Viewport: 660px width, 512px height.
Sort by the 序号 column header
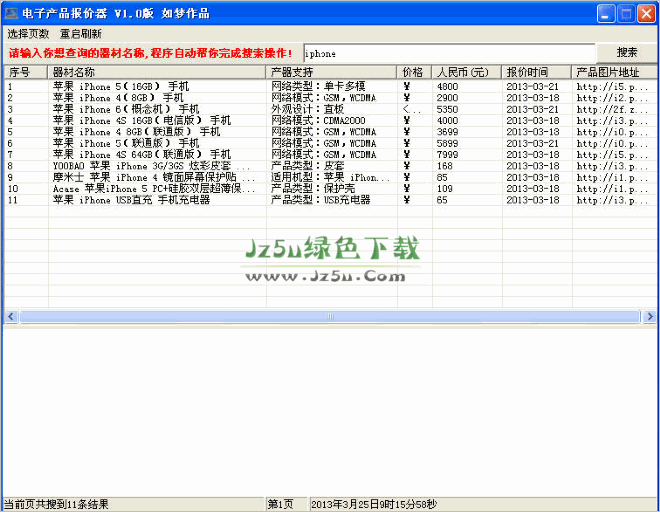click(x=26, y=72)
